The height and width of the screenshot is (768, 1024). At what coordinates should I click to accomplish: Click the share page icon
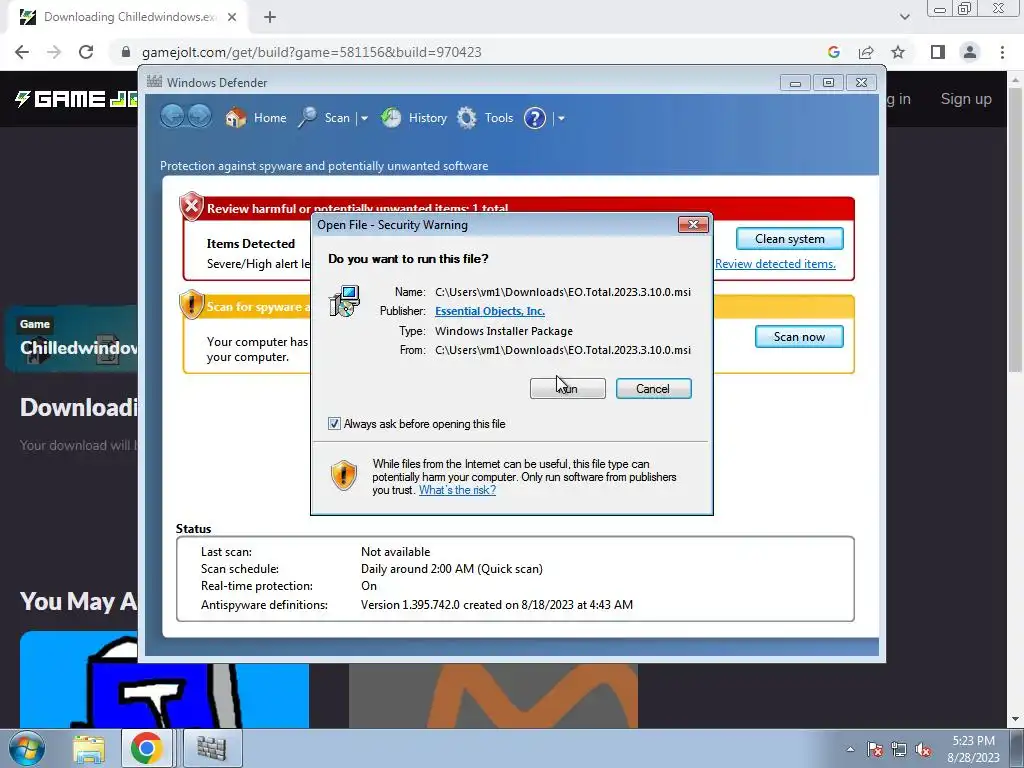[866, 52]
